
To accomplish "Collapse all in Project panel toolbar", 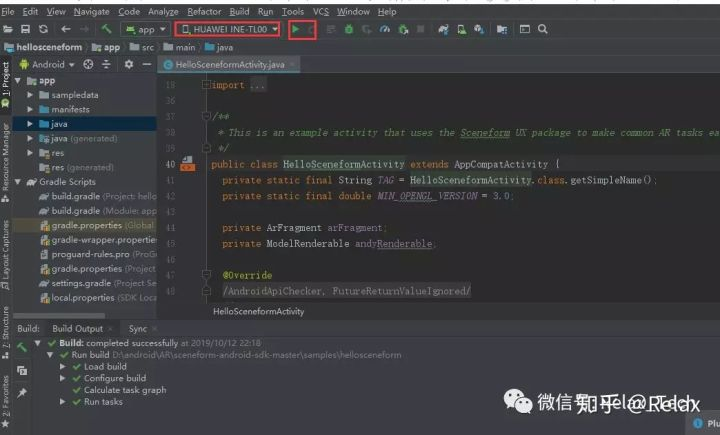I will click(x=106, y=65).
